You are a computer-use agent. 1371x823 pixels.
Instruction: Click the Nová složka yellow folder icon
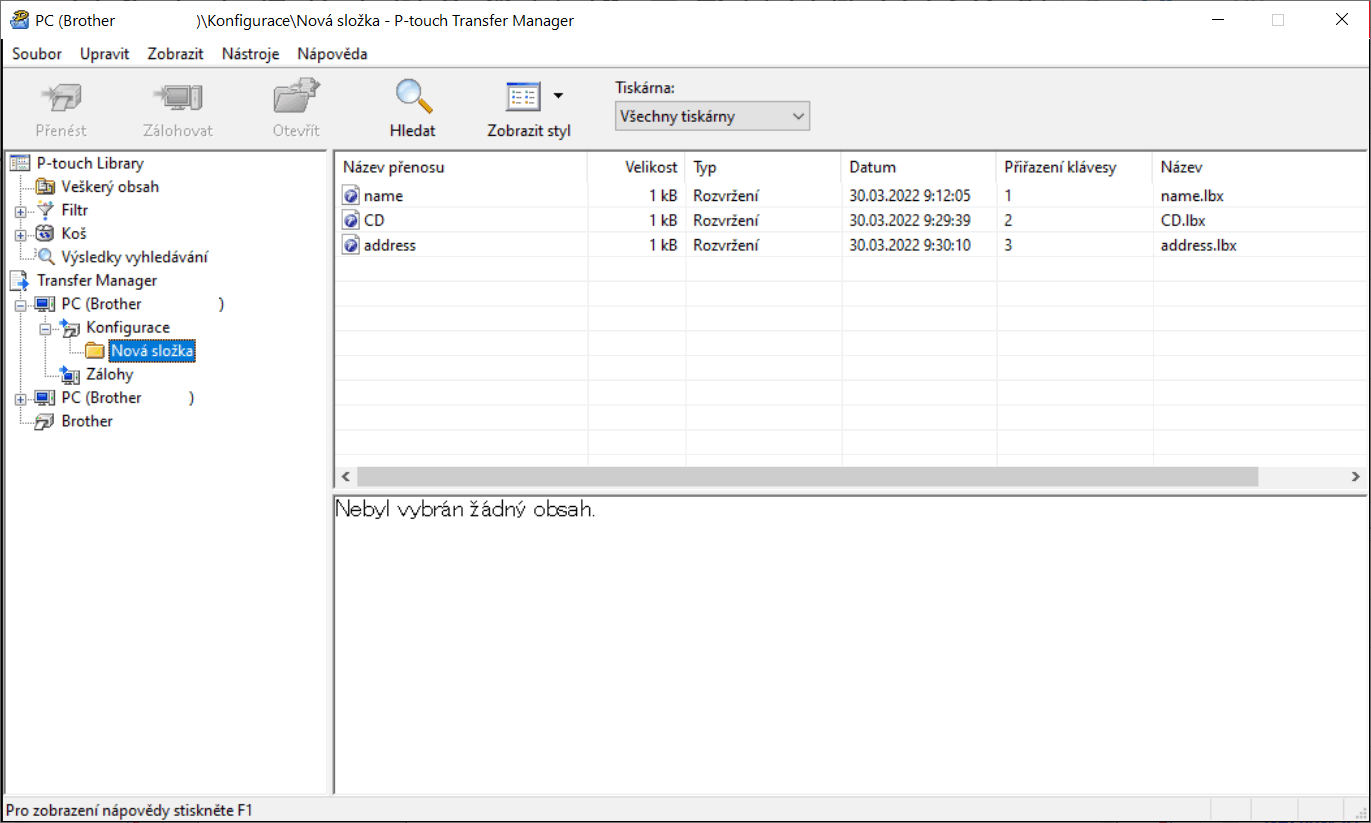click(x=95, y=351)
